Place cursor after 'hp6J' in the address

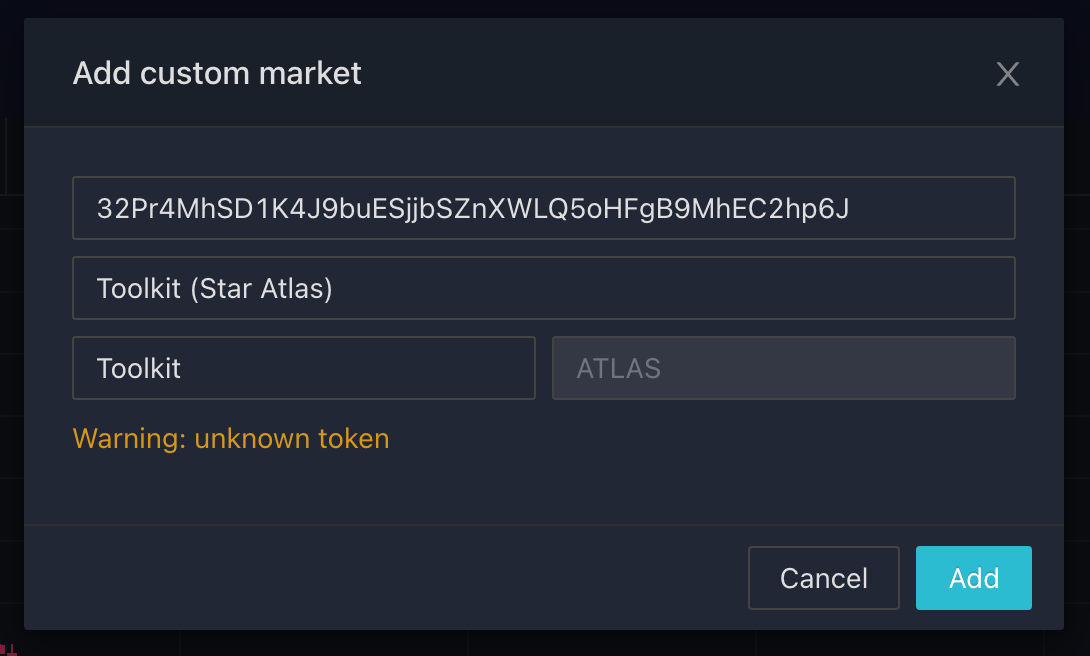pos(851,208)
